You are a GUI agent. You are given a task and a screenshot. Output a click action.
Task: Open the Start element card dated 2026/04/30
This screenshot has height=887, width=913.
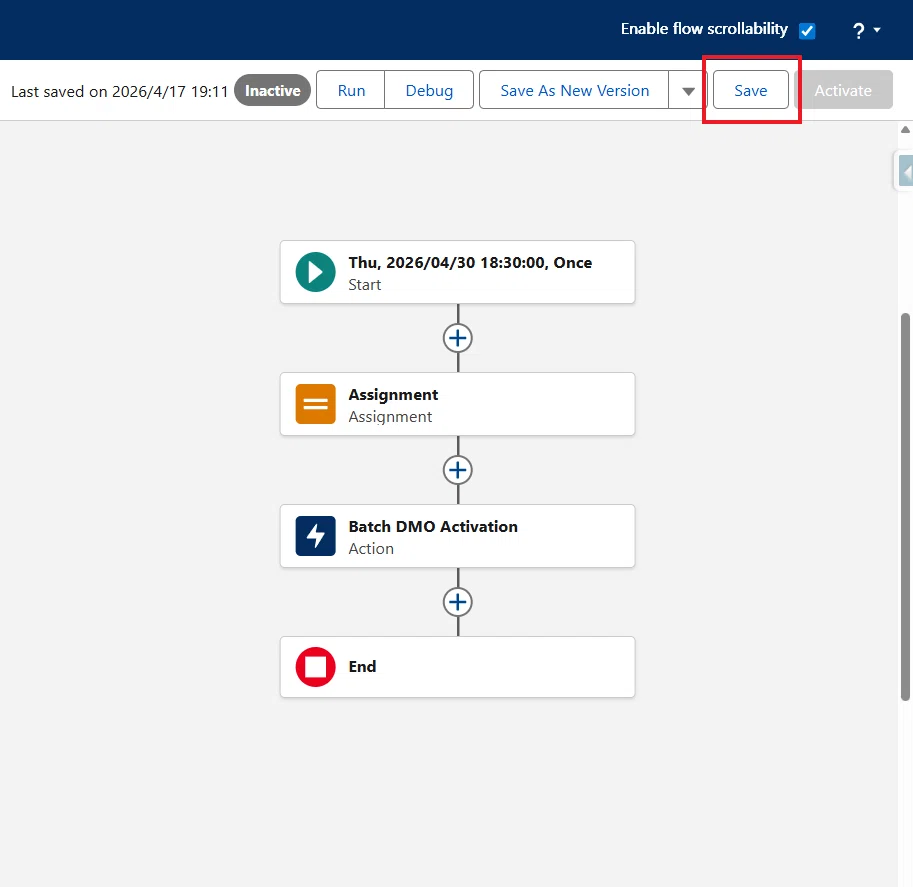[458, 272]
